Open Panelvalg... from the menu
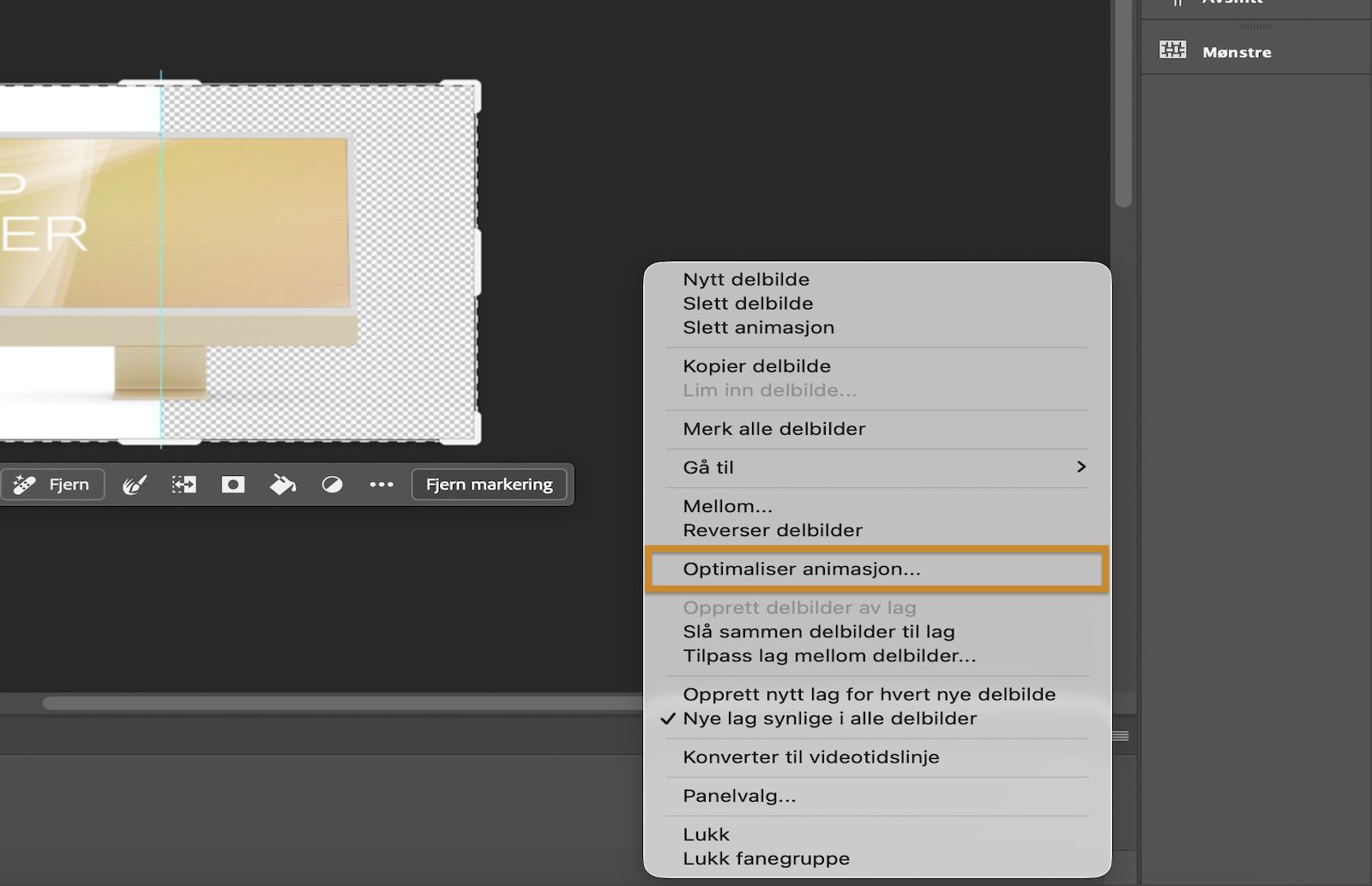Image resolution: width=1372 pixels, height=886 pixels. point(739,796)
